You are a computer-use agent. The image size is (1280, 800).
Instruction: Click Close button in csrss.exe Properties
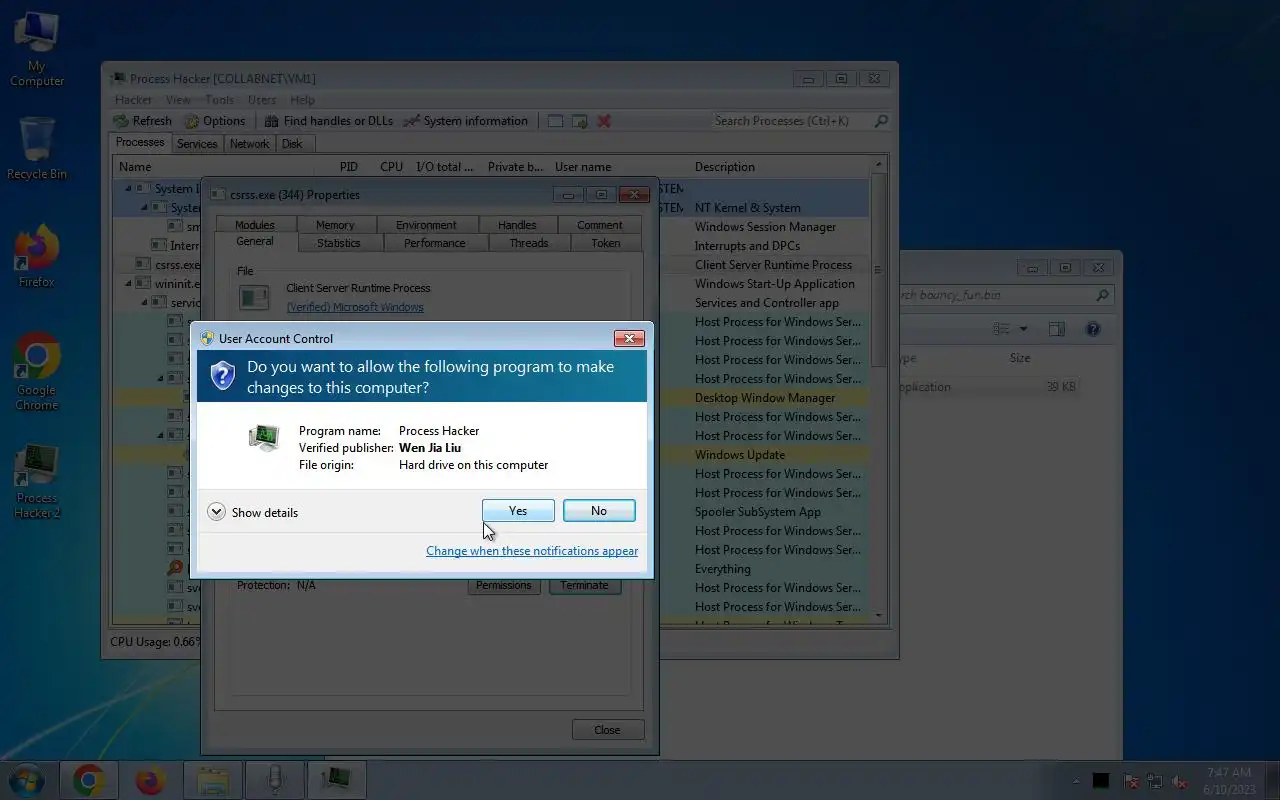[608, 730]
